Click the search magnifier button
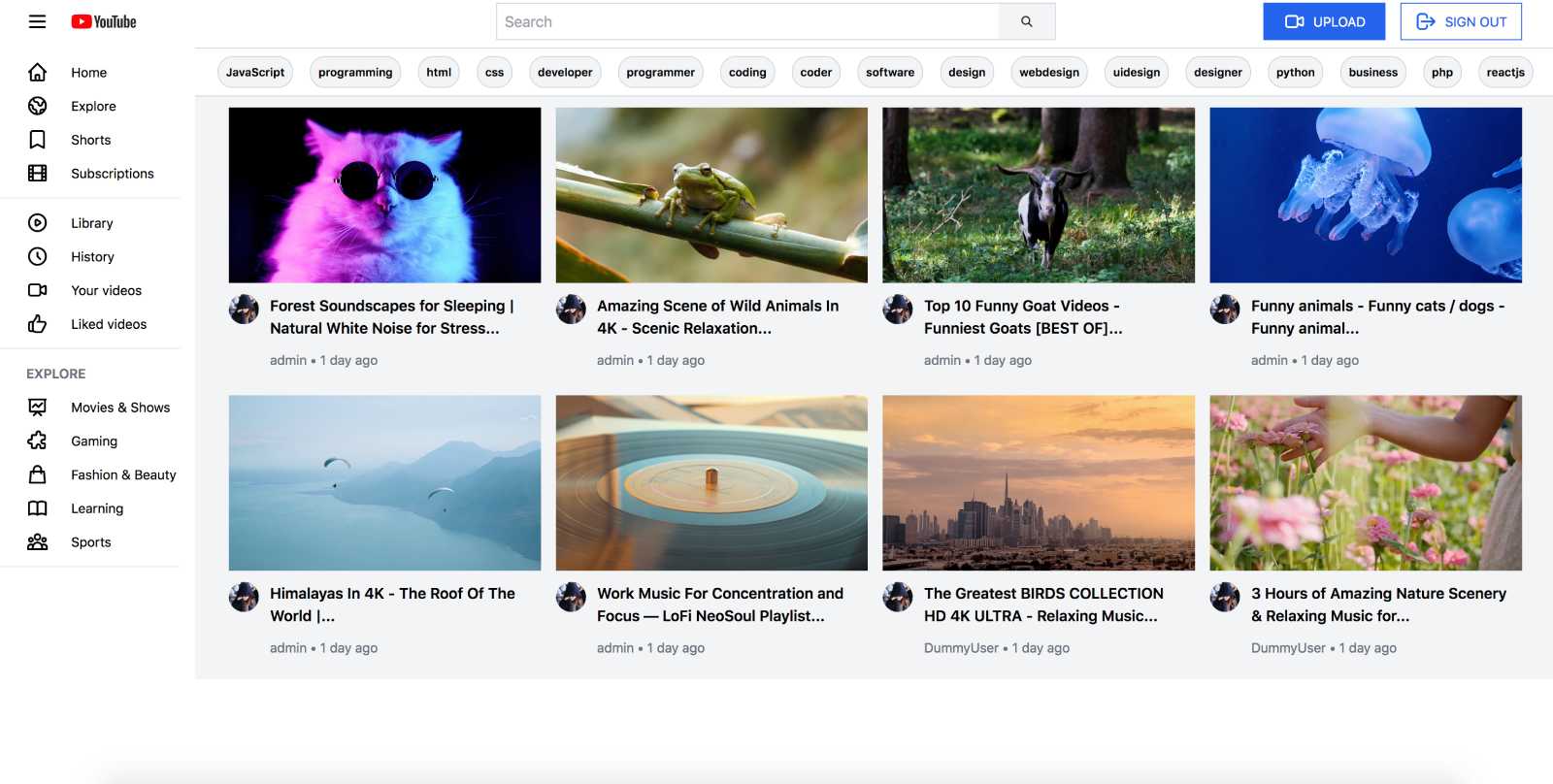The image size is (1553, 784). (x=1026, y=21)
